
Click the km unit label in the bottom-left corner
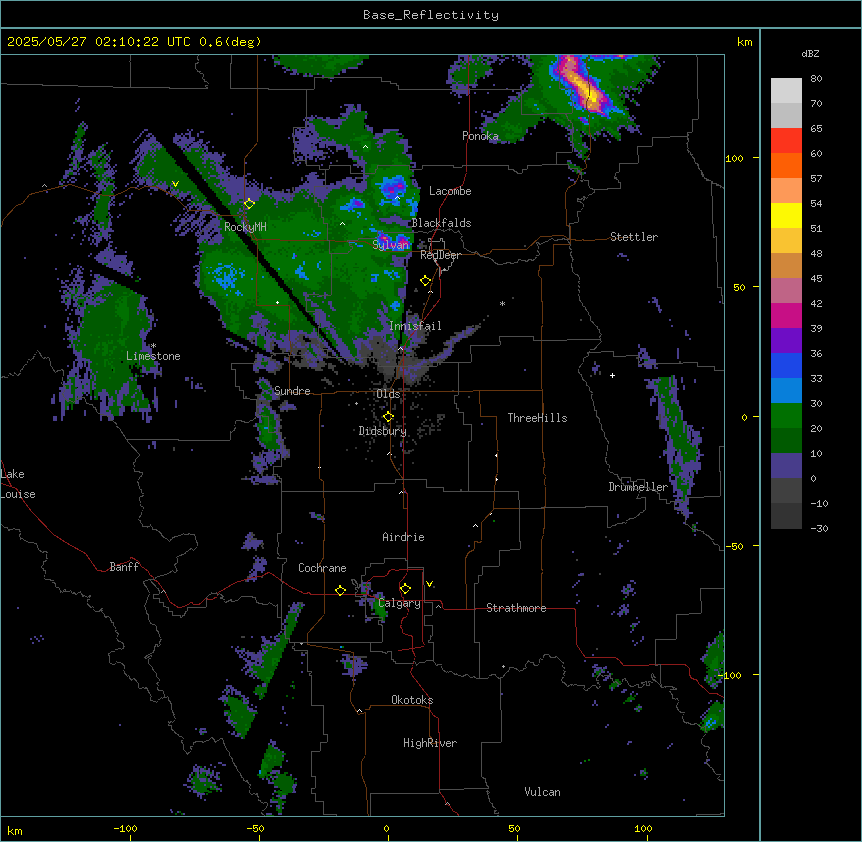(15, 830)
